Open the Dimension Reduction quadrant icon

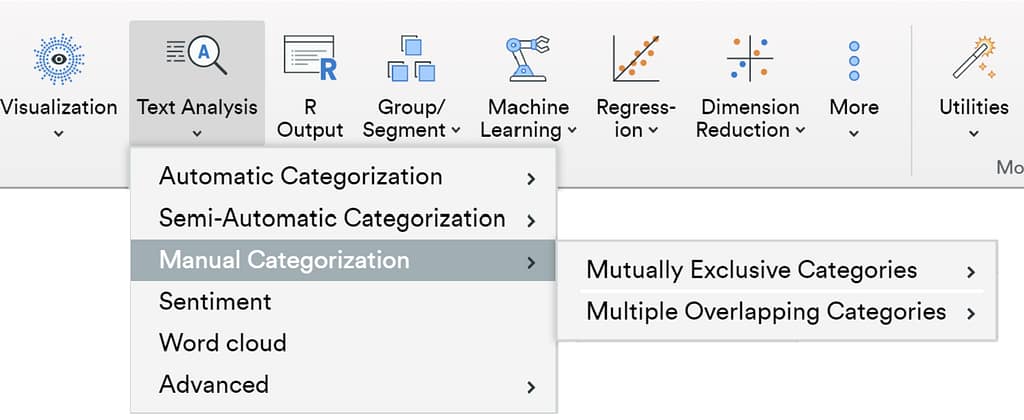pyautogui.click(x=750, y=59)
